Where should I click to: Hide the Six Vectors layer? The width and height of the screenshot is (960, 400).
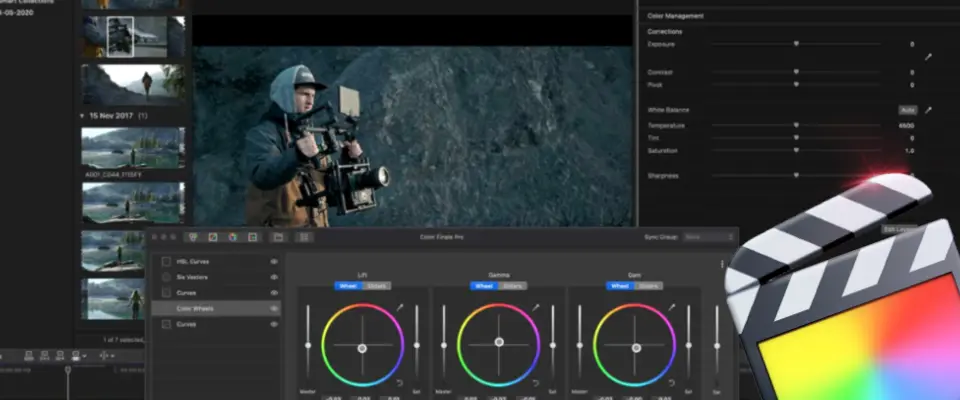coord(274,277)
